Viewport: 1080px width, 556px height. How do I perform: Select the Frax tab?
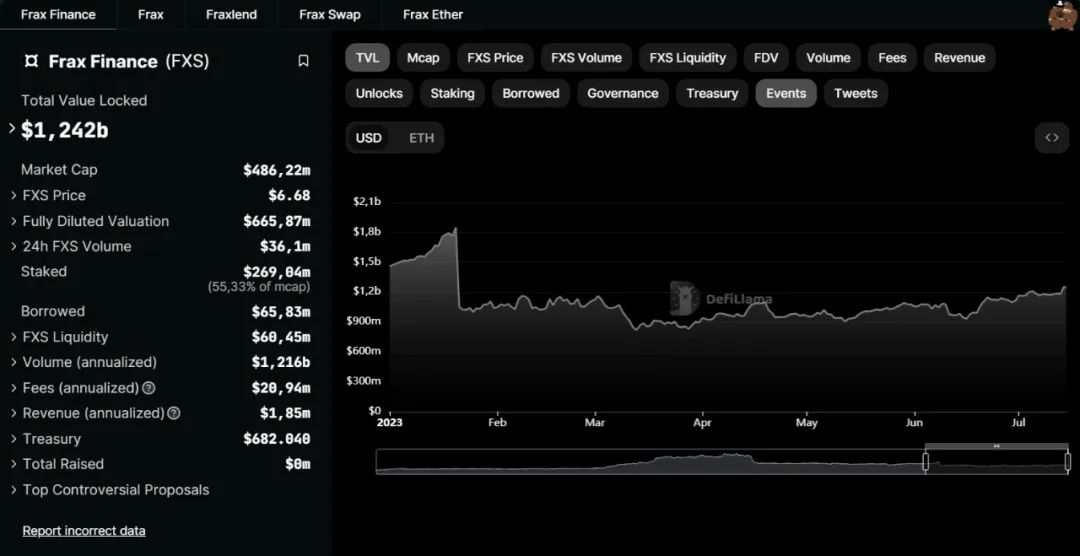(x=151, y=14)
